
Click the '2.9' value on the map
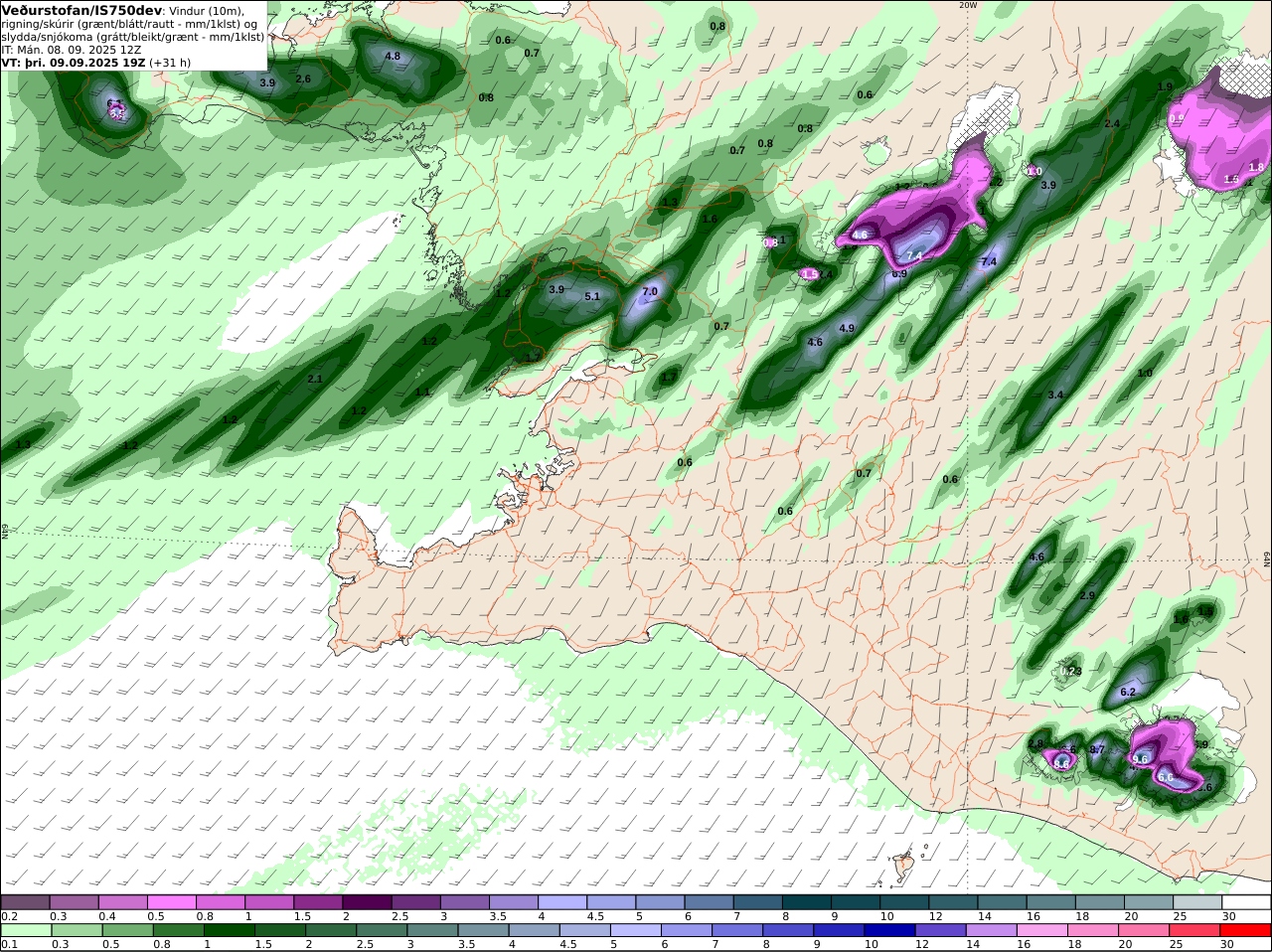point(1087,596)
